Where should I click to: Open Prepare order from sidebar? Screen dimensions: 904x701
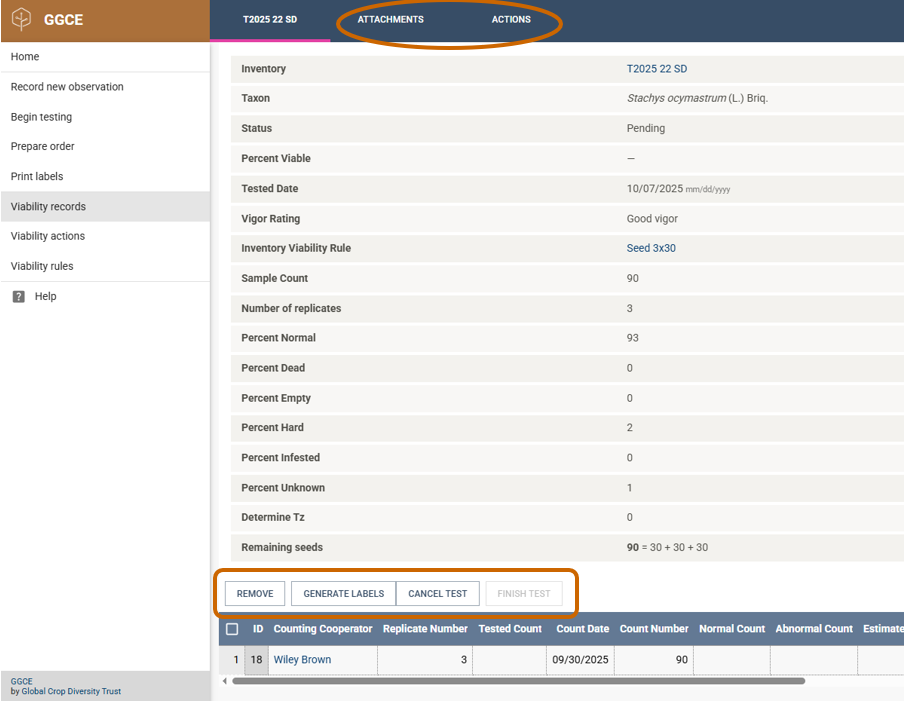43,146
